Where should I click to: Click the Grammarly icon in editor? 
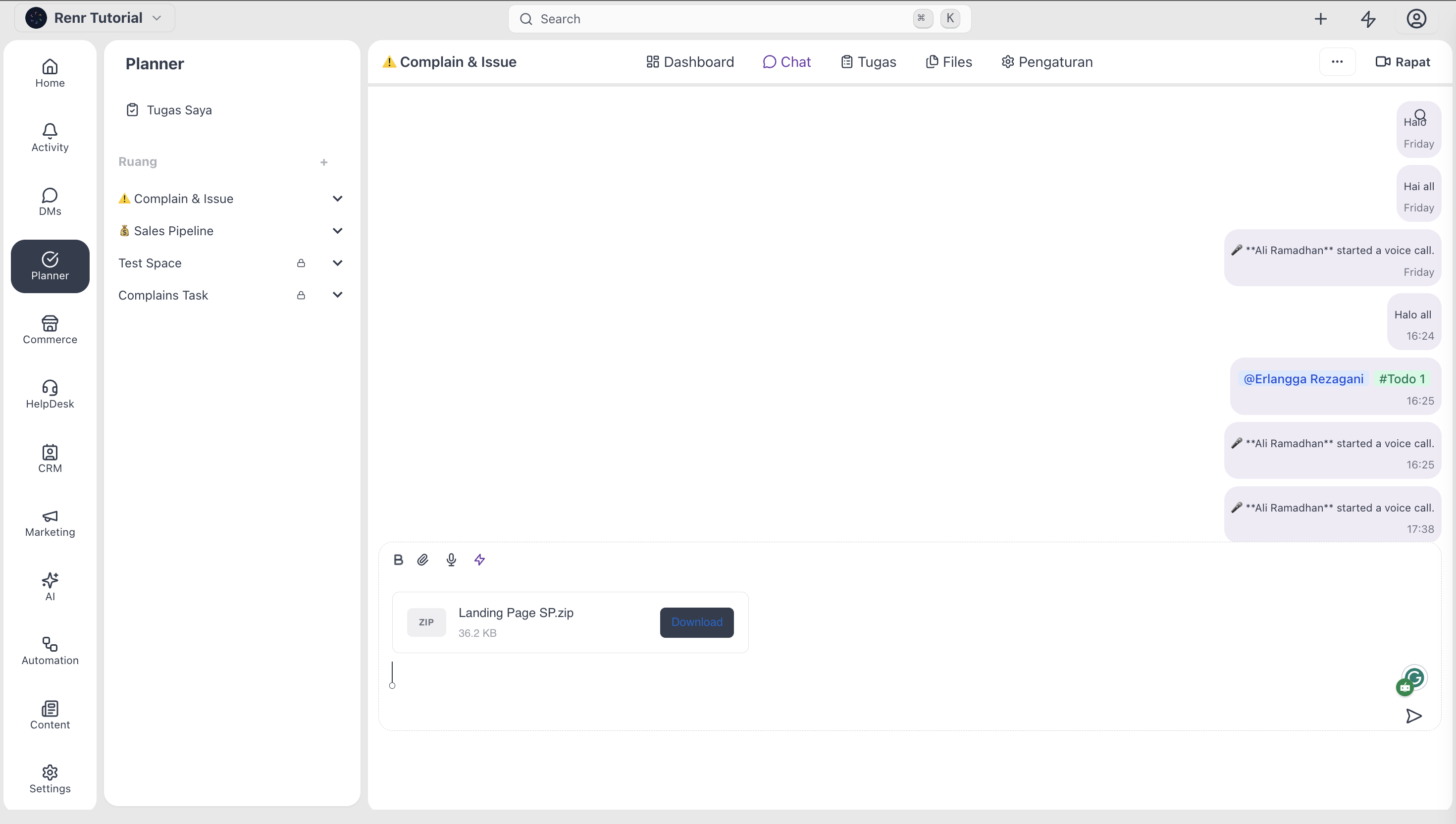(x=1415, y=677)
